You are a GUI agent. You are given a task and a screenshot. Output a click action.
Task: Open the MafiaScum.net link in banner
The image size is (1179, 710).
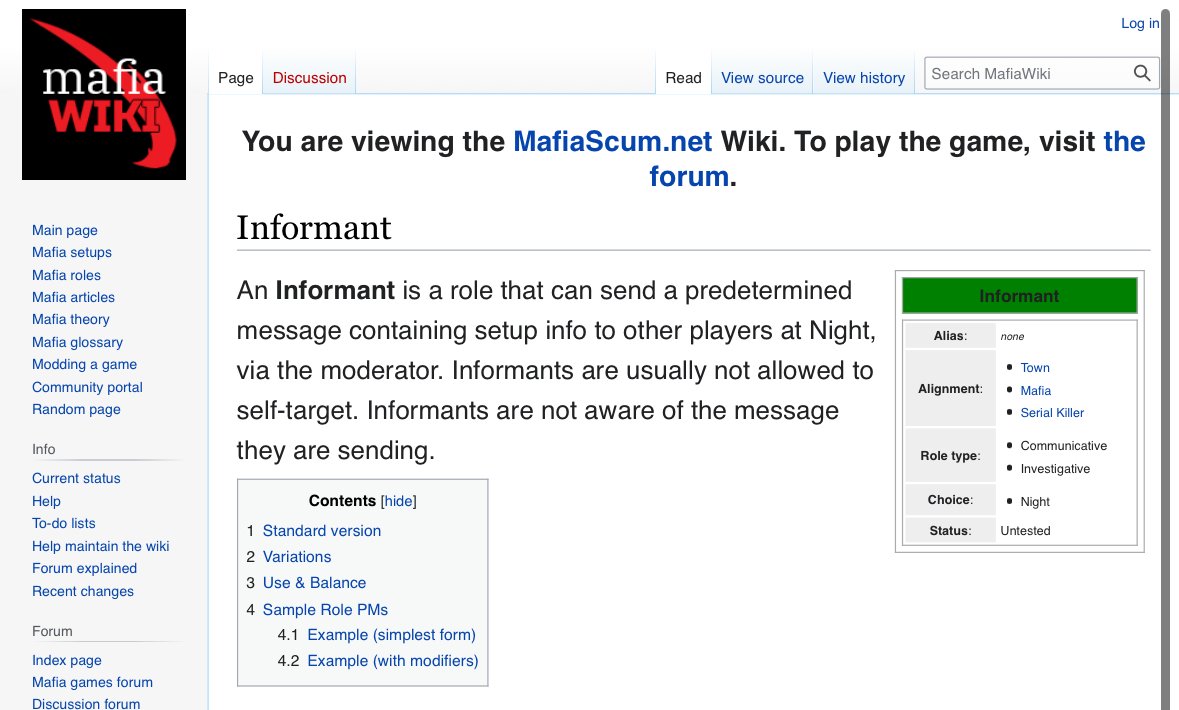(x=612, y=141)
